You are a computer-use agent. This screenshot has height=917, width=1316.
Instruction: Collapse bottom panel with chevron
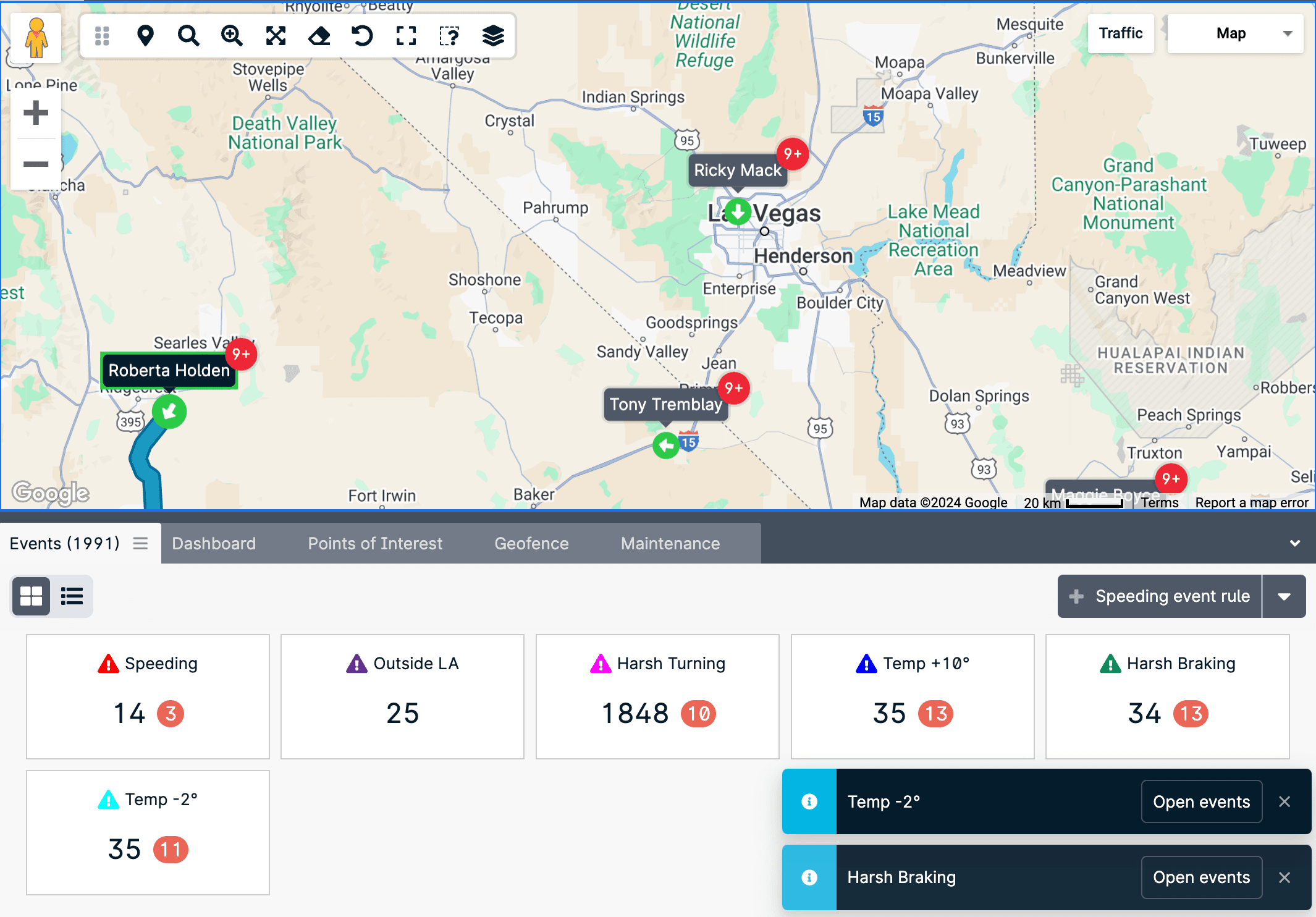1295,543
